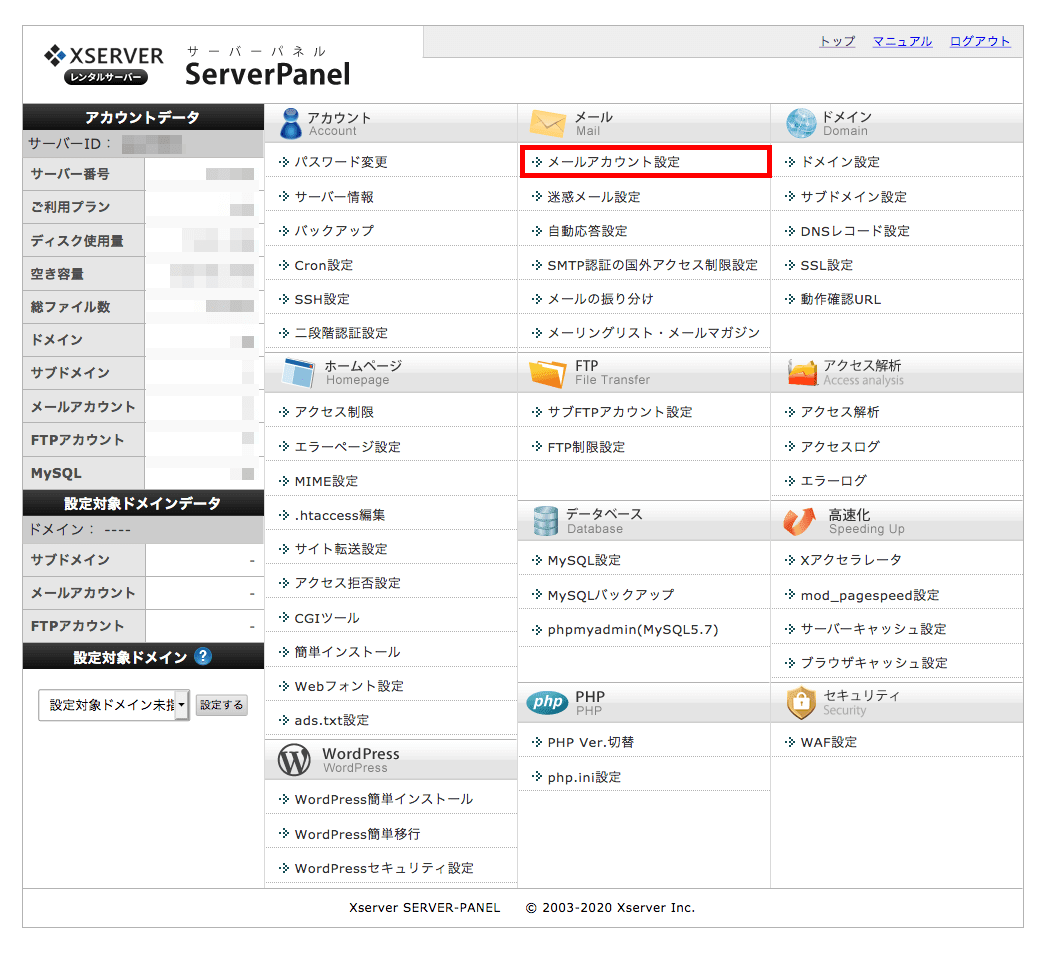Click the XSERVER logo

tap(104, 64)
